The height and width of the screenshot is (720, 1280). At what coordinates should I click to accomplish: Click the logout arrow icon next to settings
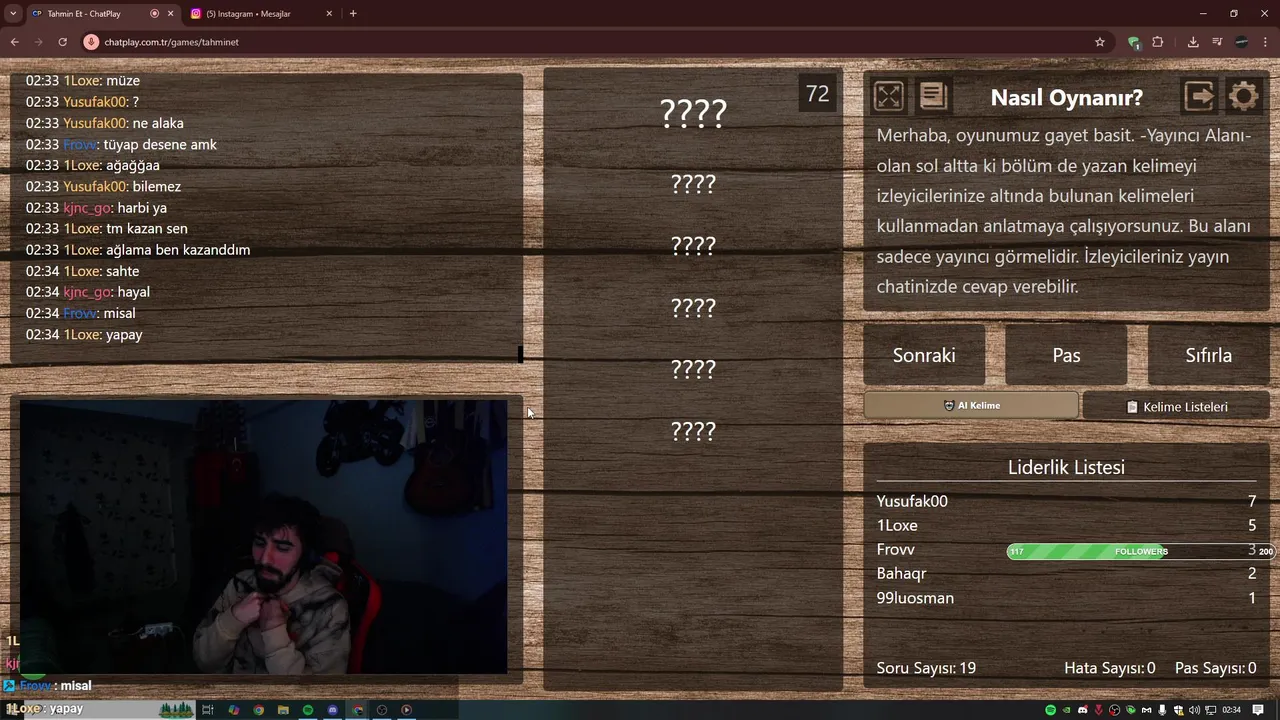click(x=1199, y=96)
